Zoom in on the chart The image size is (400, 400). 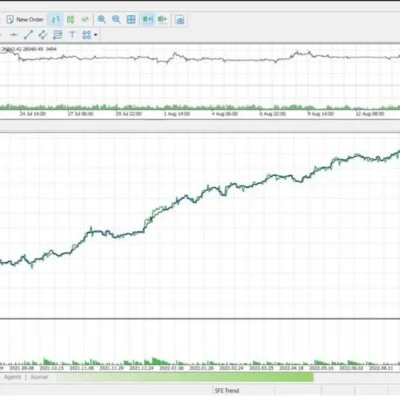click(102, 20)
